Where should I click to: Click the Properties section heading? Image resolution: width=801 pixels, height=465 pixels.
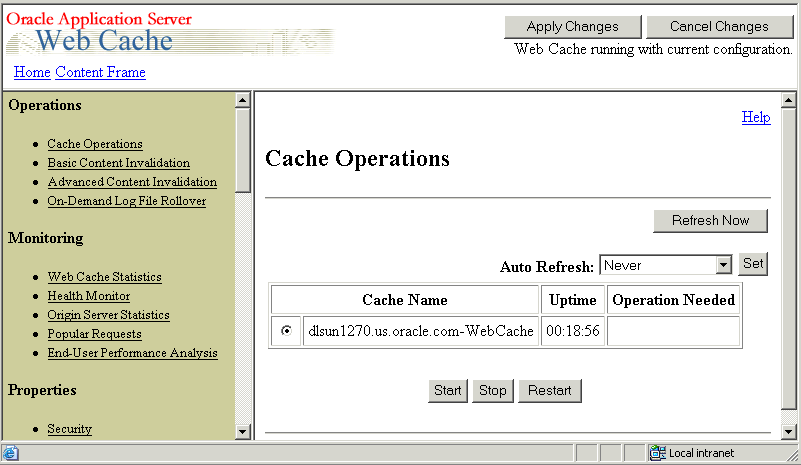click(x=42, y=390)
